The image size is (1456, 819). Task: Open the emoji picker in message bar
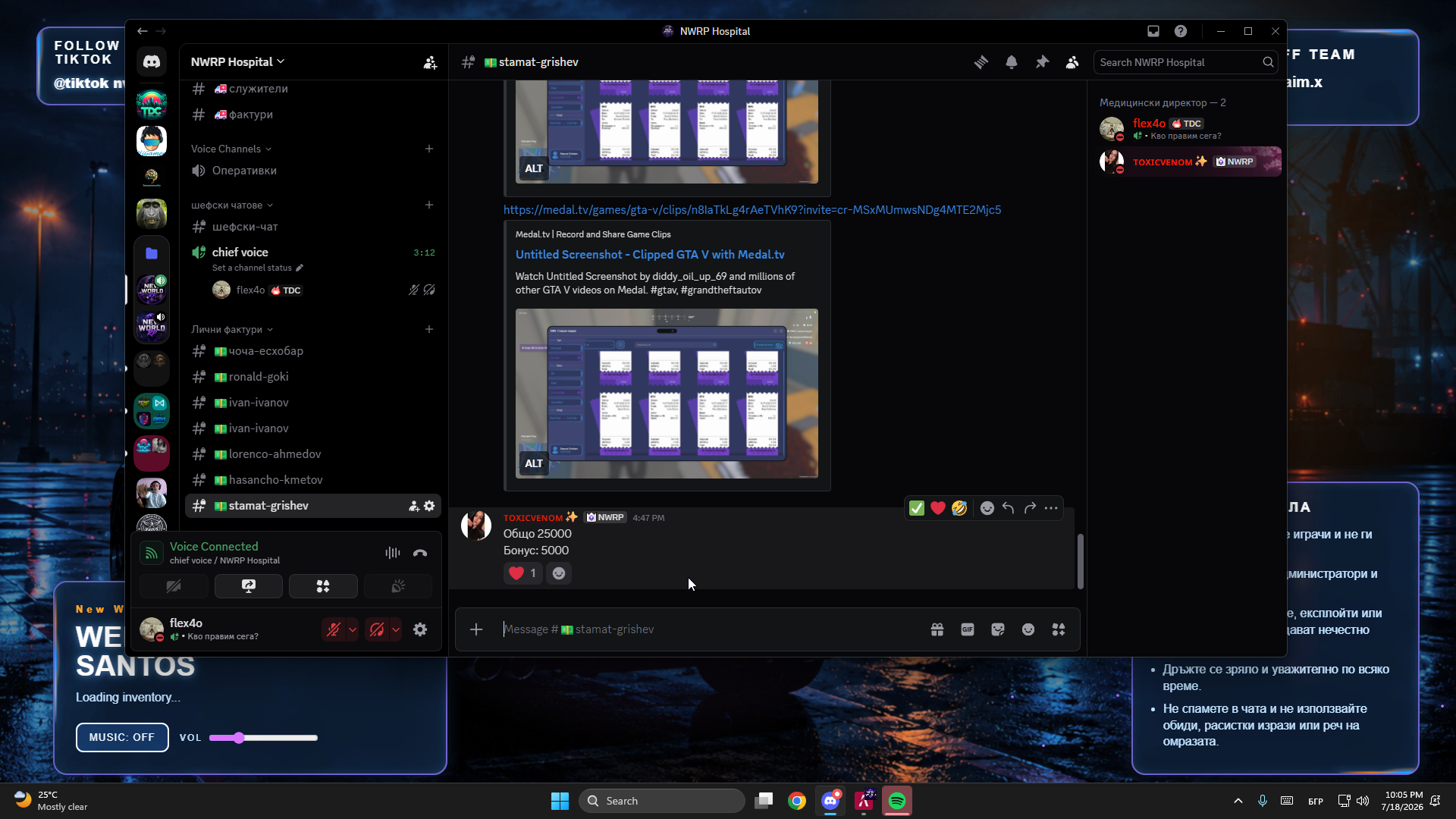[x=1028, y=629]
